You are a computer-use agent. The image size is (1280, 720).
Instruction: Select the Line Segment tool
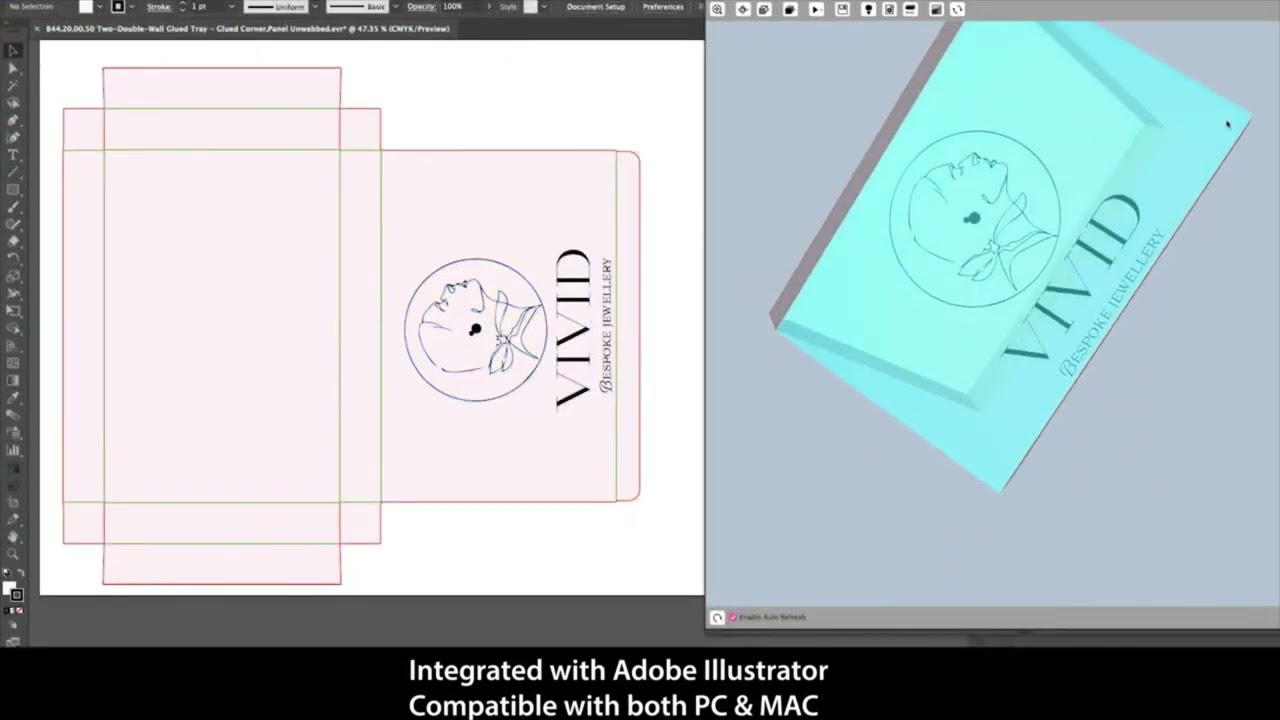[13, 172]
